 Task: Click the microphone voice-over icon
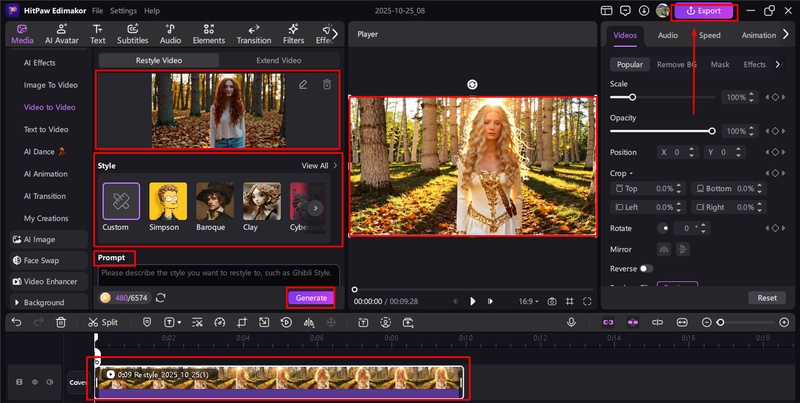tap(571, 322)
